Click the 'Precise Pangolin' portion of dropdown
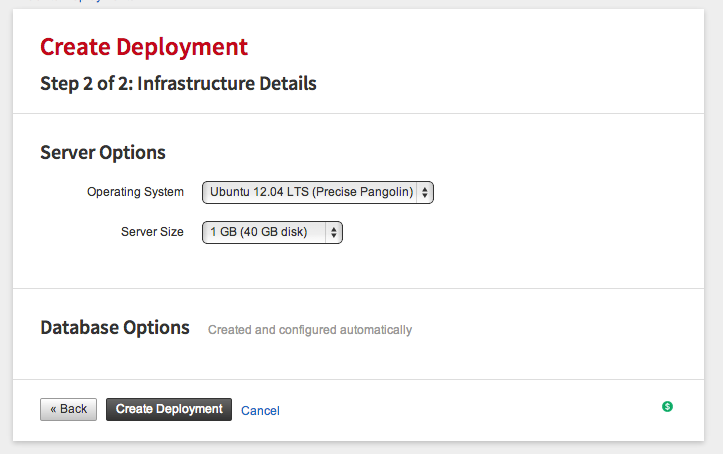Screen dimensions: 723x454 point(363,192)
